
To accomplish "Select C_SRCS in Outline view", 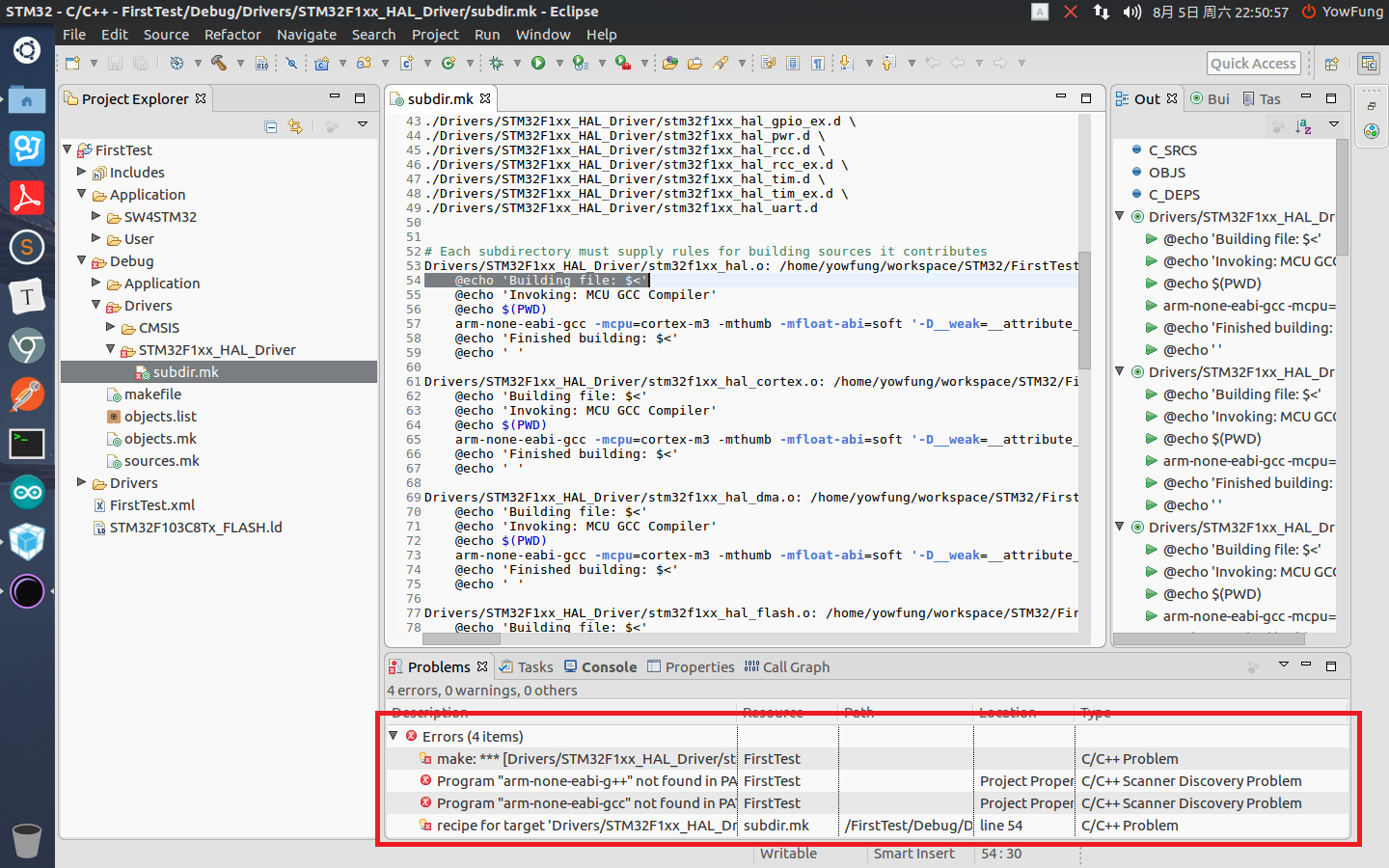I will [1172, 149].
